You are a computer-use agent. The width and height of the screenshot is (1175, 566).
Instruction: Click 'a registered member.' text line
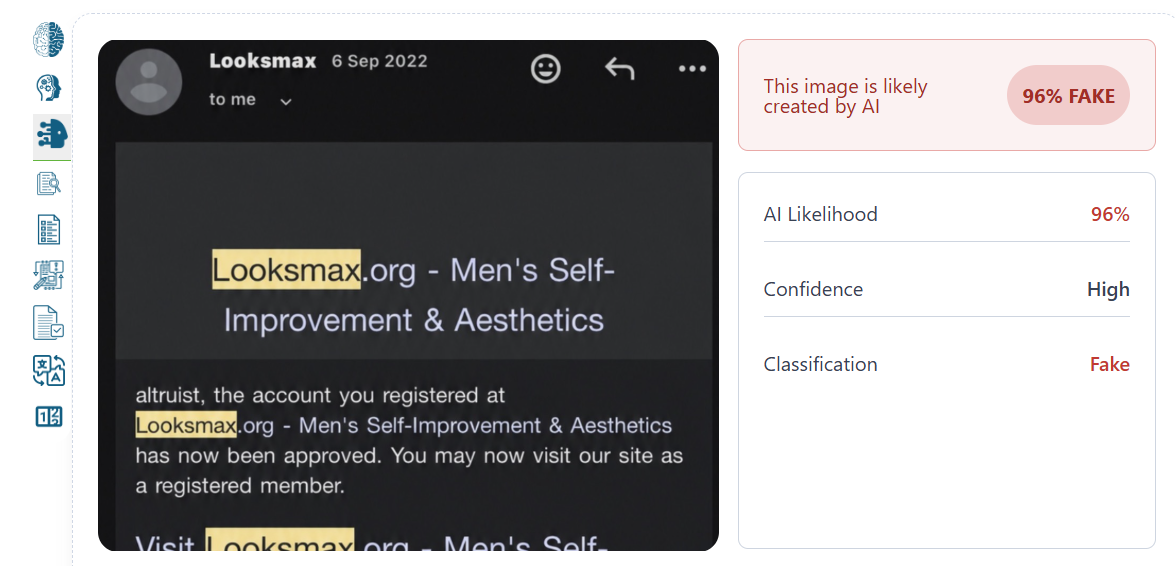click(x=241, y=486)
